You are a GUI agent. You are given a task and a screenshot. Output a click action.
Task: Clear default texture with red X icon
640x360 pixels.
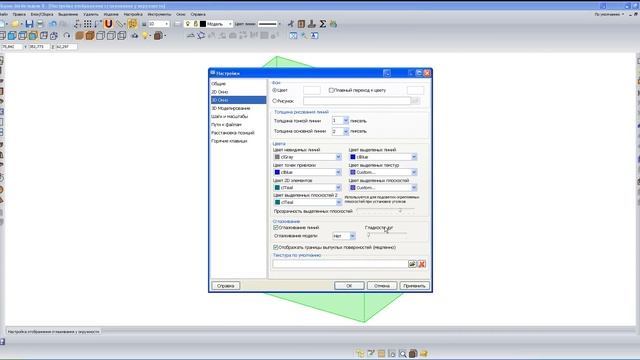422,264
